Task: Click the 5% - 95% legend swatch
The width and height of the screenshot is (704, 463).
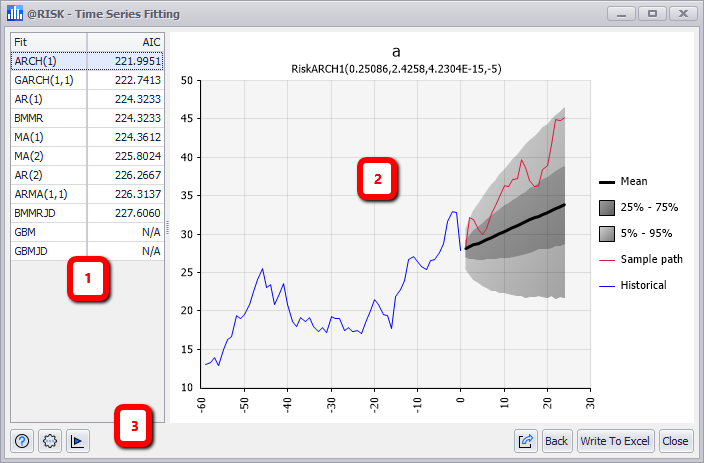Action: [606, 234]
